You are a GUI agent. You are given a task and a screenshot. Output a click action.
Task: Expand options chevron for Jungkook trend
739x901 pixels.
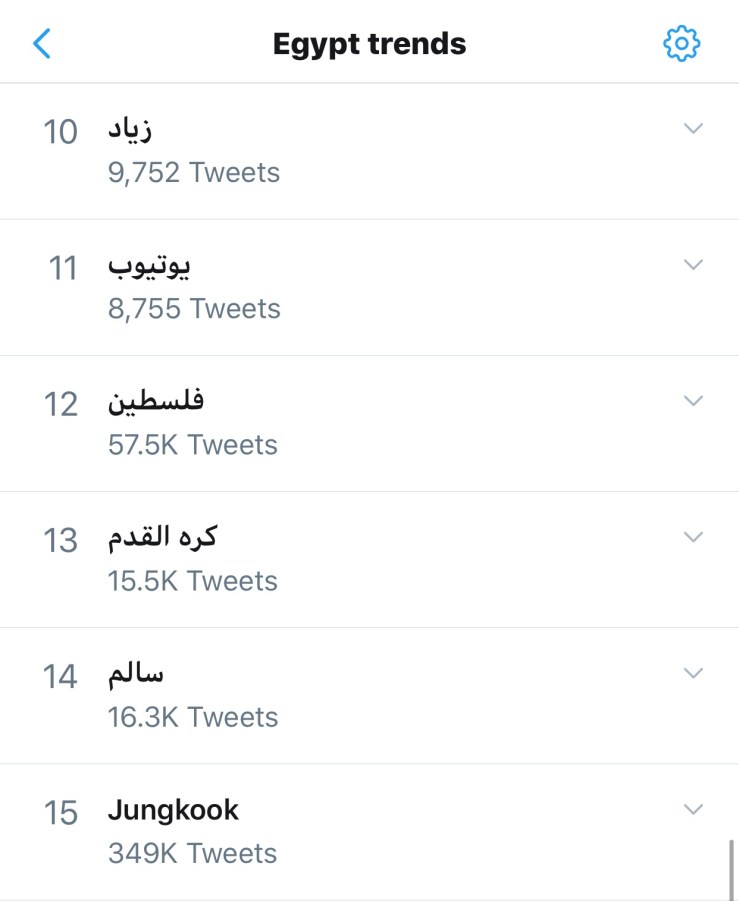click(693, 809)
